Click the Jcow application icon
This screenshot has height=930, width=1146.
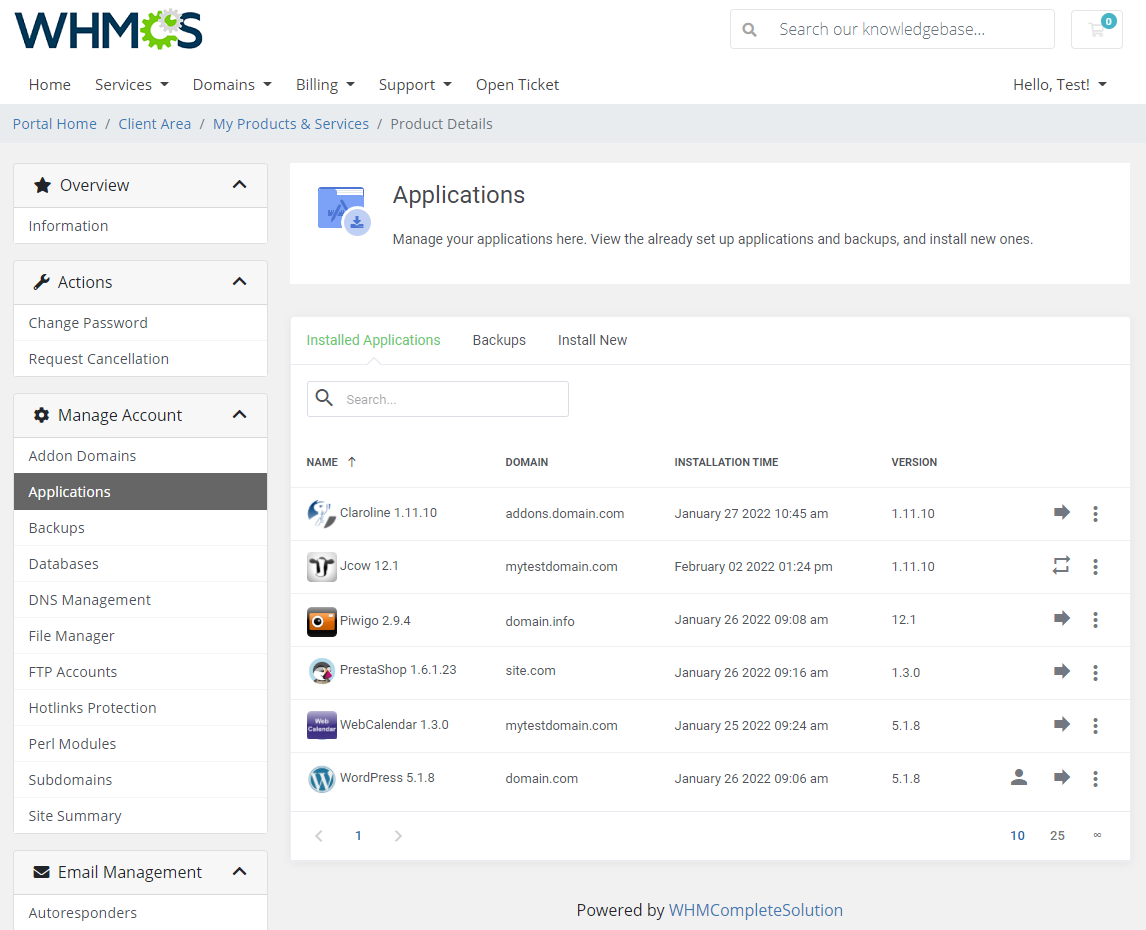[x=322, y=567]
